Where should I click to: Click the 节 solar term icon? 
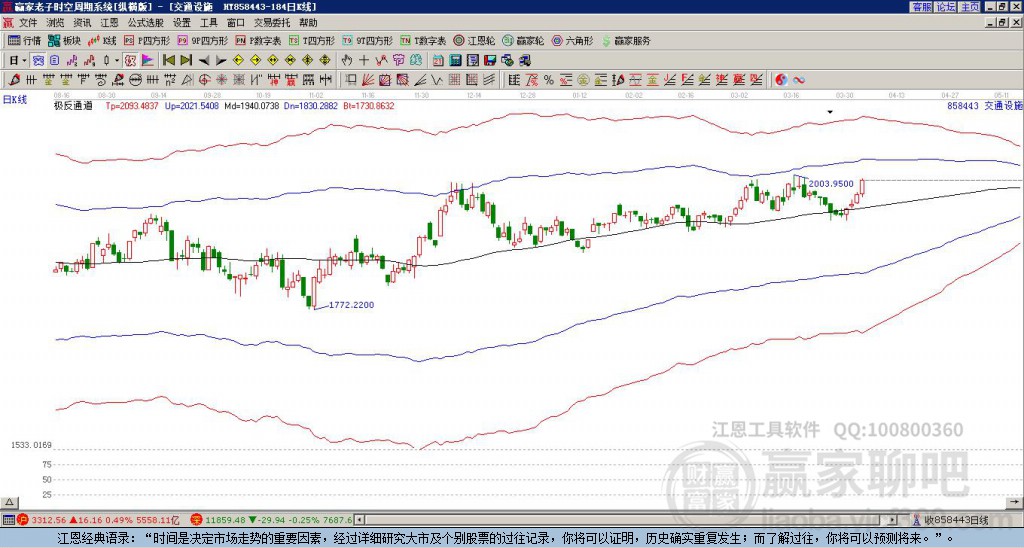tap(398, 61)
